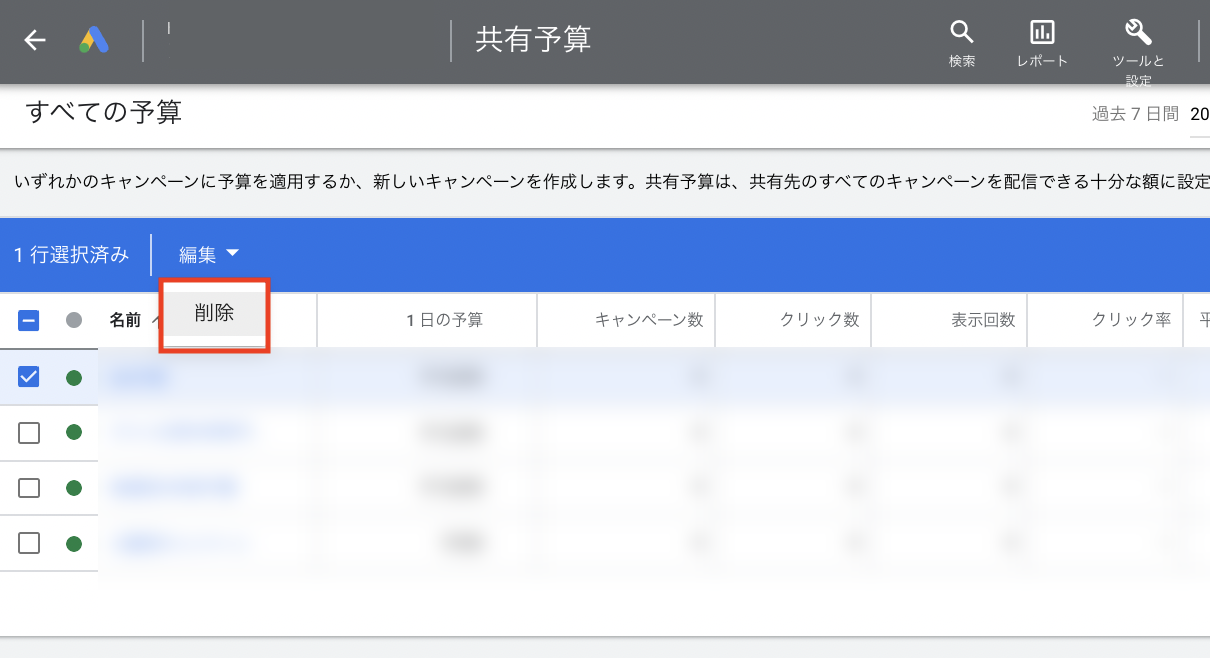Open the second budget name link

(x=180, y=432)
